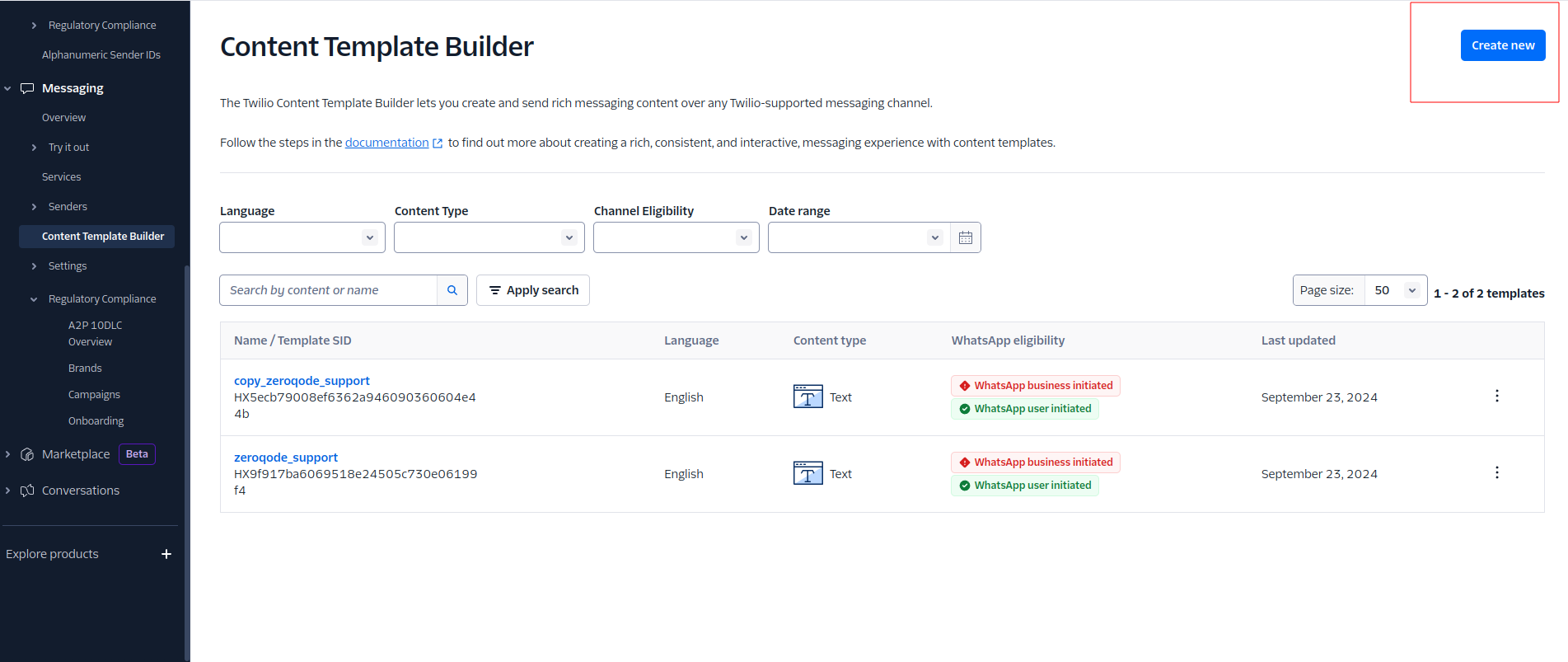The width and height of the screenshot is (1568, 662).
Task: Open the documentation link
Action: (386, 143)
